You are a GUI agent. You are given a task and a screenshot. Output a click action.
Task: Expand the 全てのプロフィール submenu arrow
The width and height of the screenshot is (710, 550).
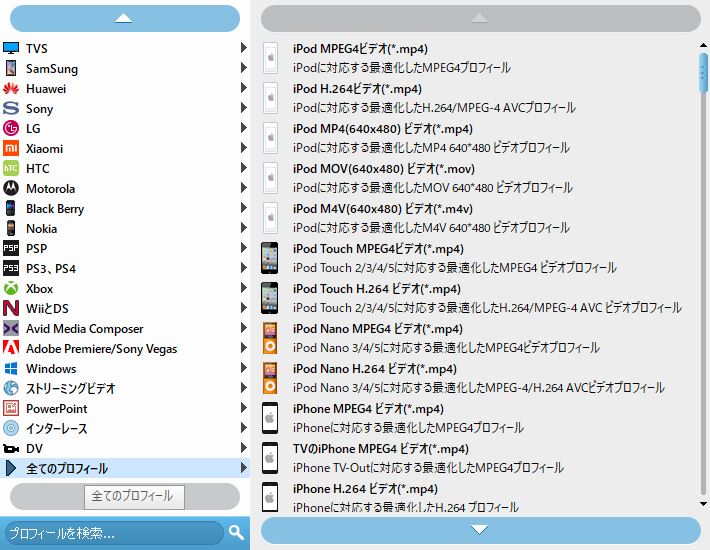pos(244,468)
